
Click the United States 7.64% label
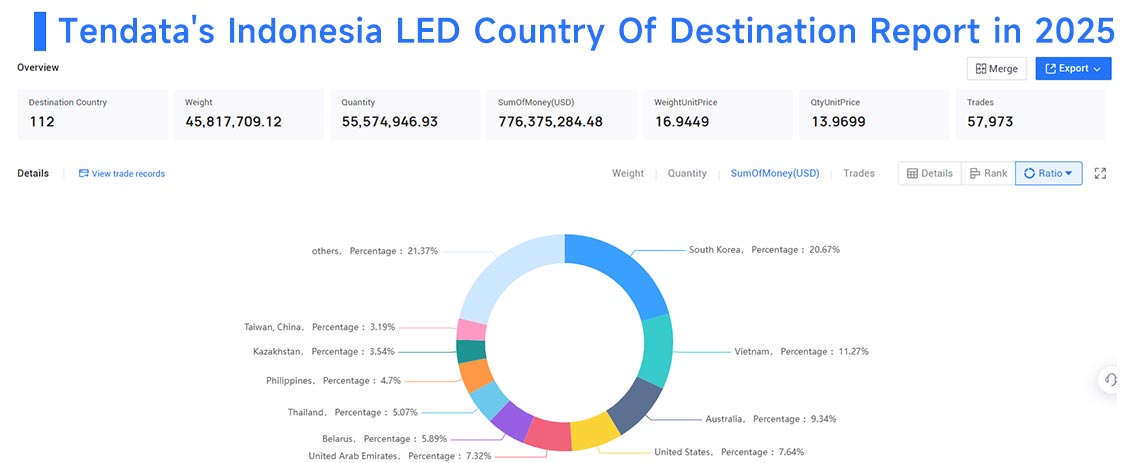coord(729,452)
